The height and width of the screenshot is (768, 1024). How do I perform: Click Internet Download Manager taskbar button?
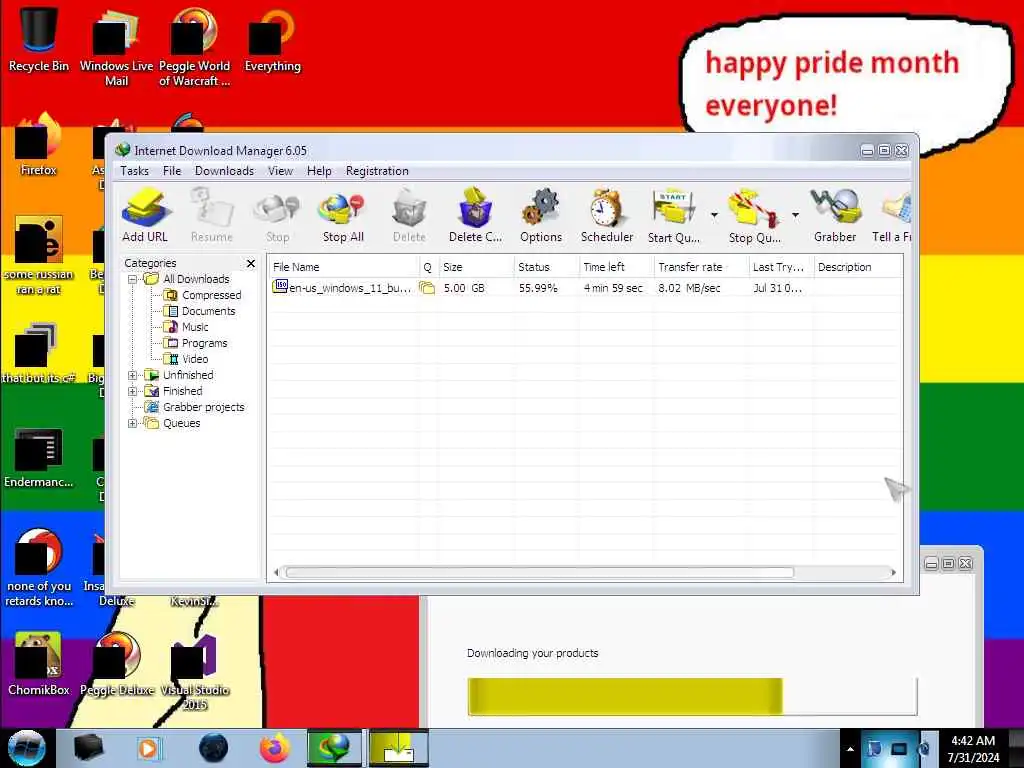(334, 748)
